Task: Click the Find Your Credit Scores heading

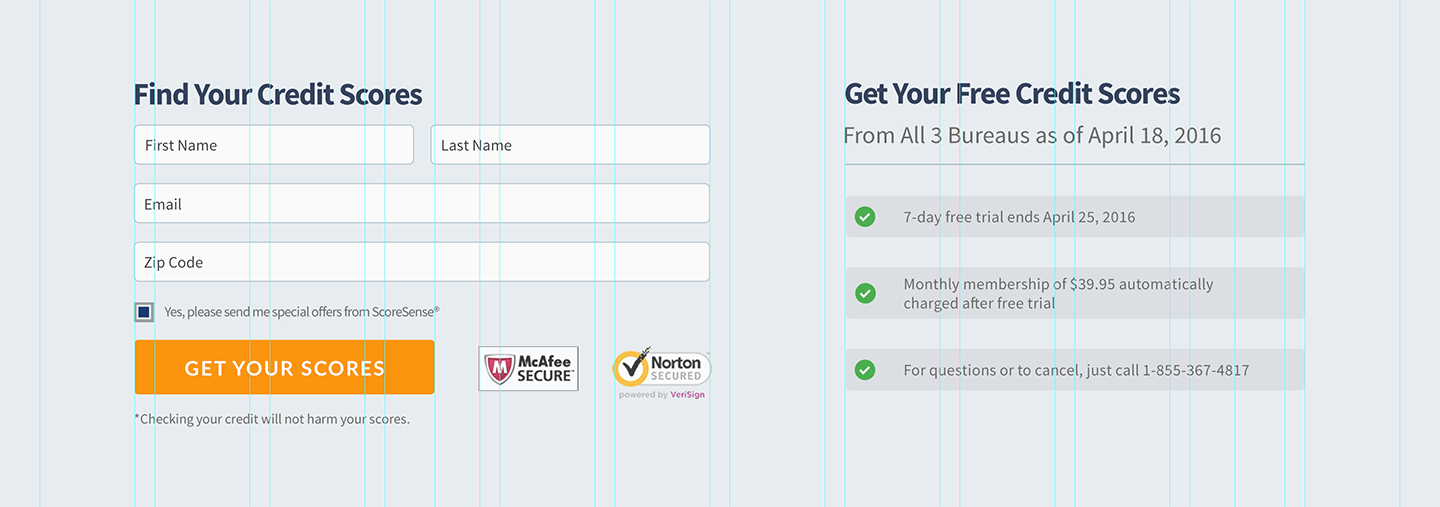Action: (x=278, y=94)
